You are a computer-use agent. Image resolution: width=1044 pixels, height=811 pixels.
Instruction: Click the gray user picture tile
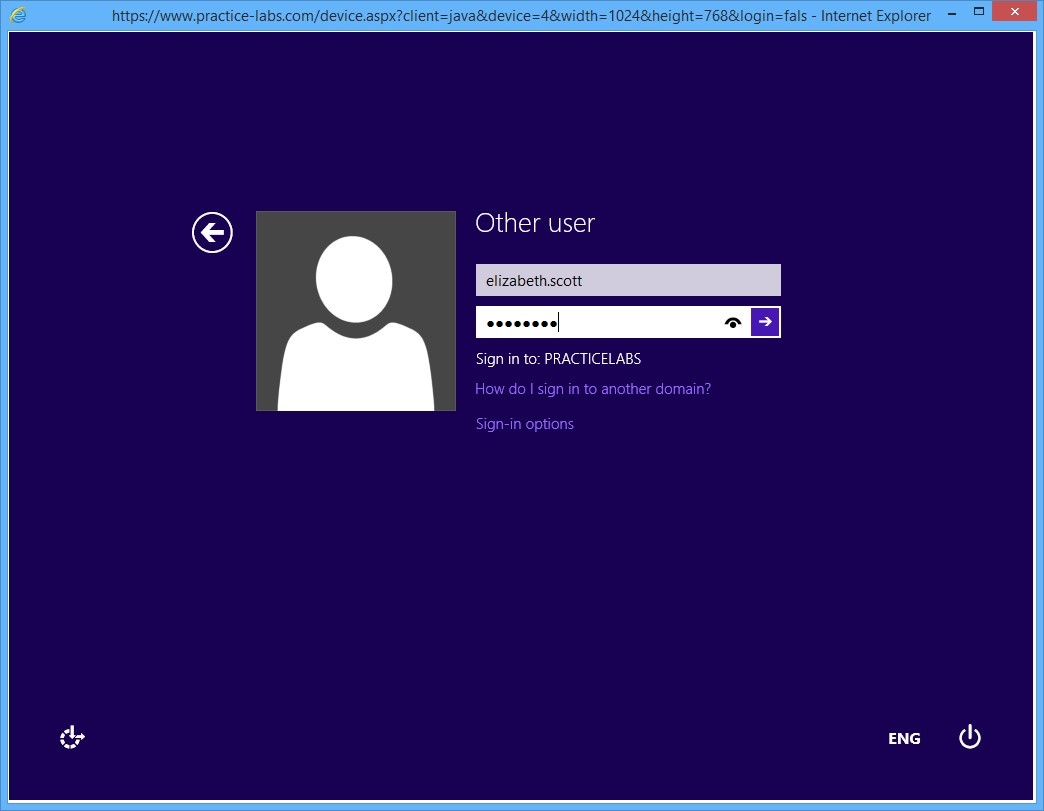point(355,310)
